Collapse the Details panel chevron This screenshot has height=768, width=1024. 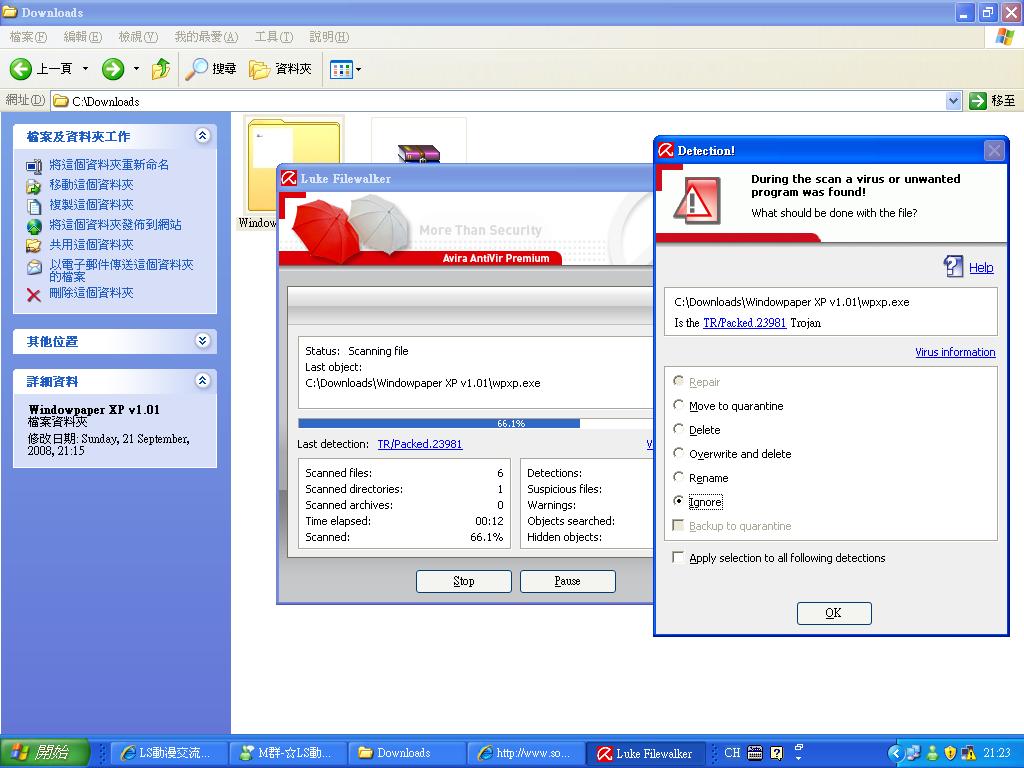point(203,381)
